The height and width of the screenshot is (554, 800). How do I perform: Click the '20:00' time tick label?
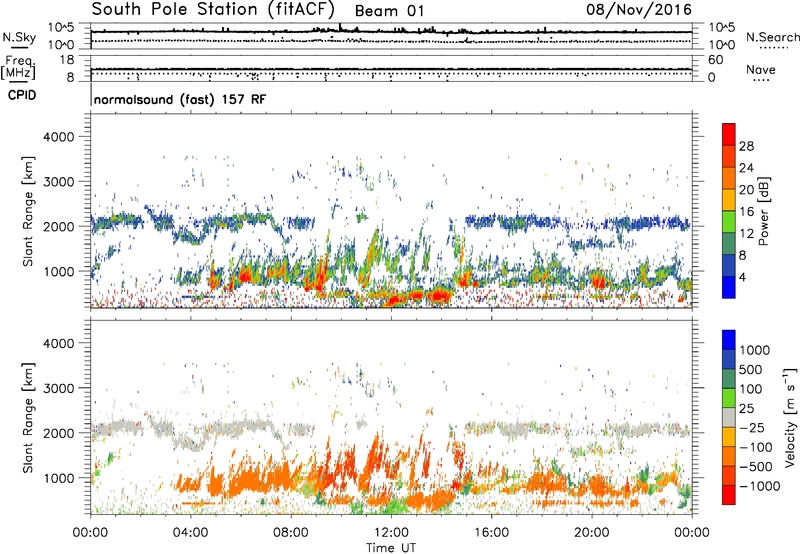pos(591,533)
